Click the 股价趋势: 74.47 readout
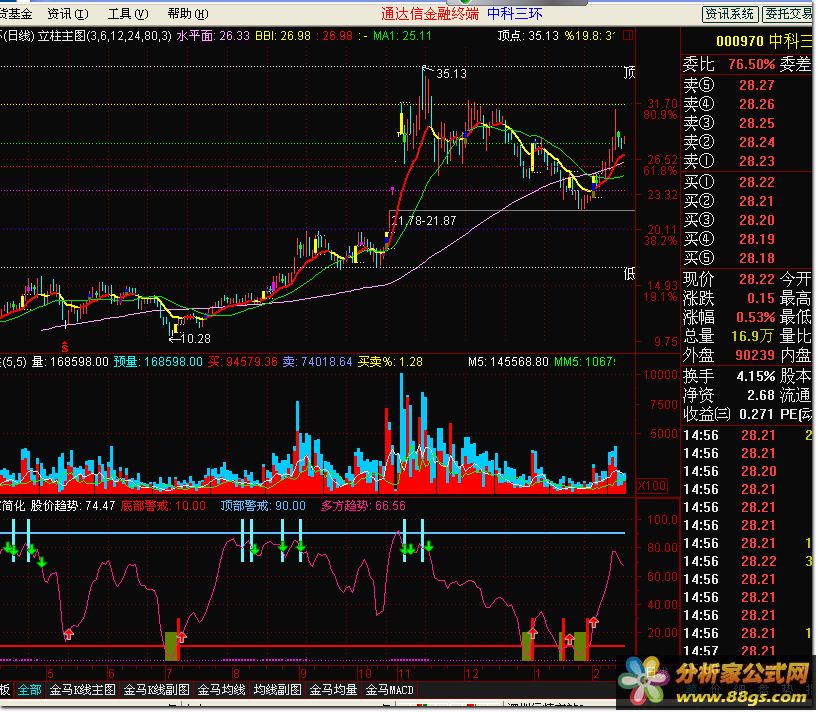Image resolution: width=818 pixels, height=712 pixels. pos(73,505)
